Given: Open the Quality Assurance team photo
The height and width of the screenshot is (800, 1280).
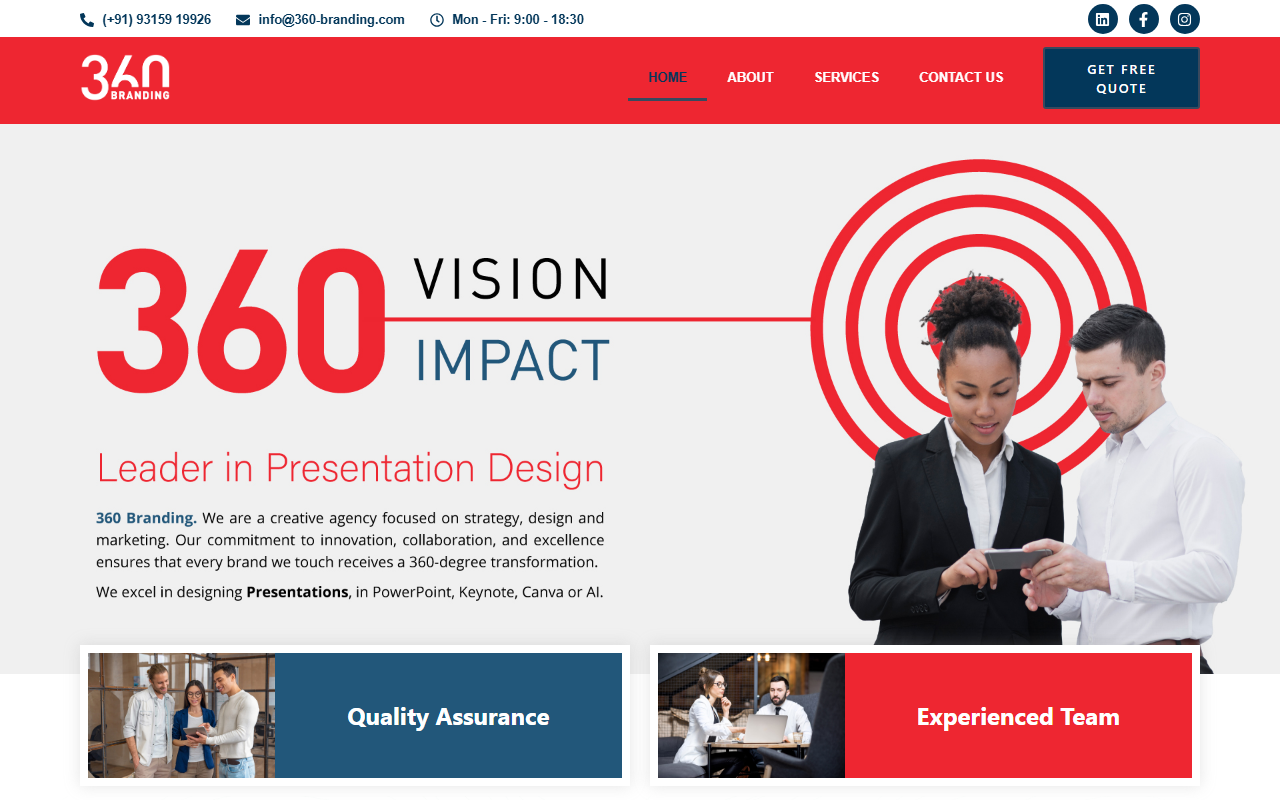Looking at the screenshot, I should (x=182, y=716).
